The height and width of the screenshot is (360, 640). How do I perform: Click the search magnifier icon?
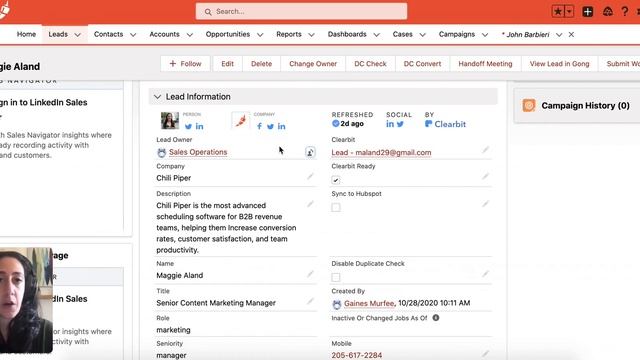[208, 12]
